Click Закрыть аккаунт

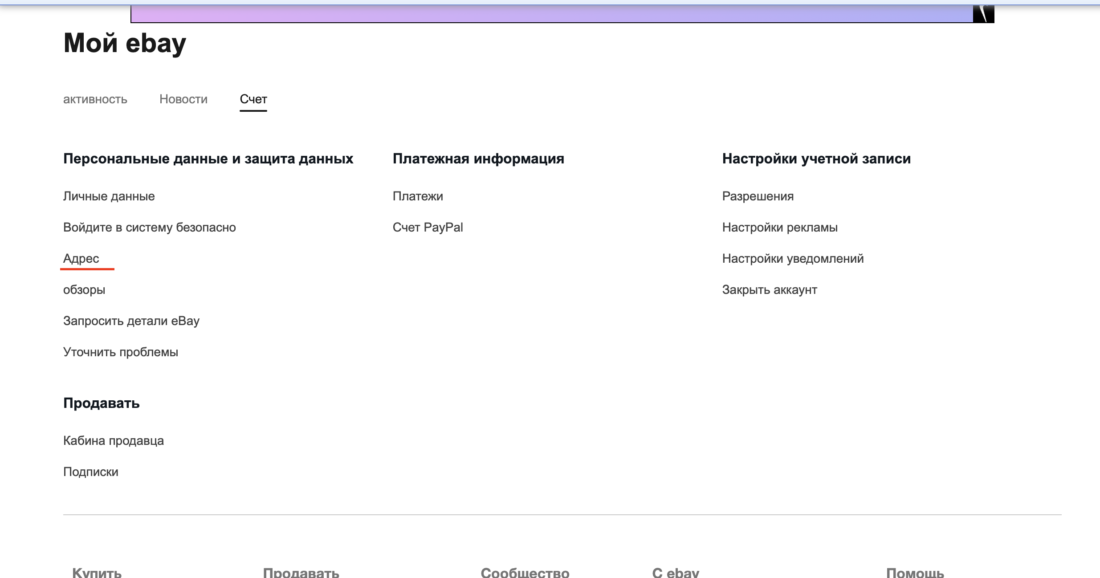pos(768,288)
